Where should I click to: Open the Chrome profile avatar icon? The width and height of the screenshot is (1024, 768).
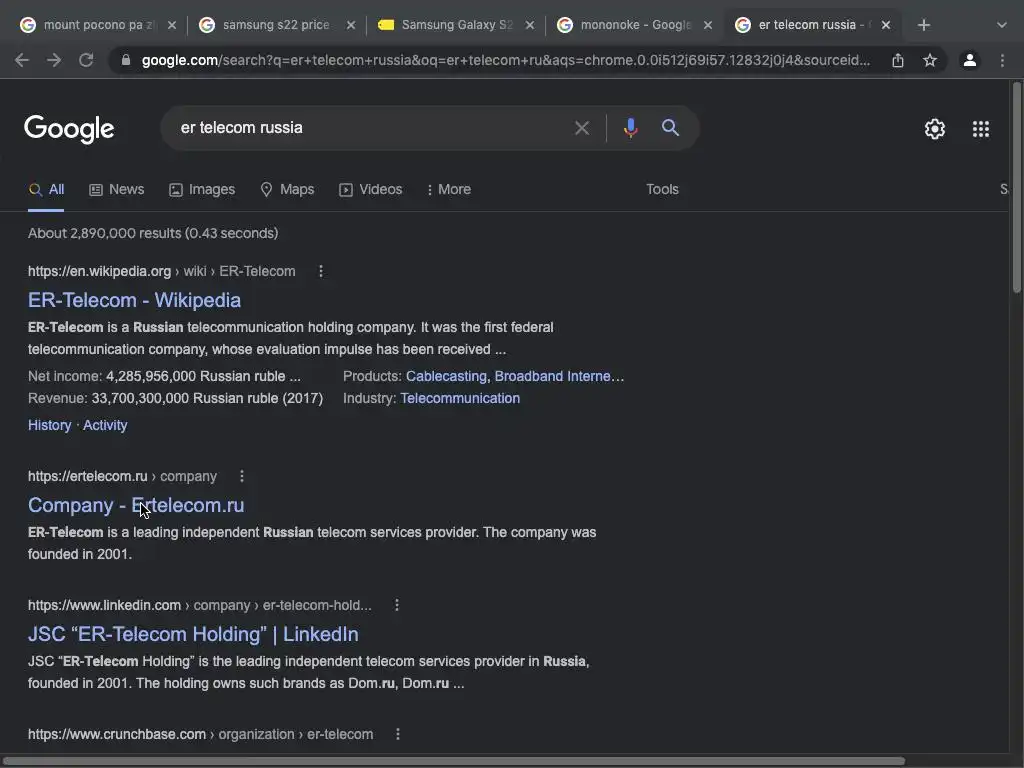pyautogui.click(x=970, y=60)
